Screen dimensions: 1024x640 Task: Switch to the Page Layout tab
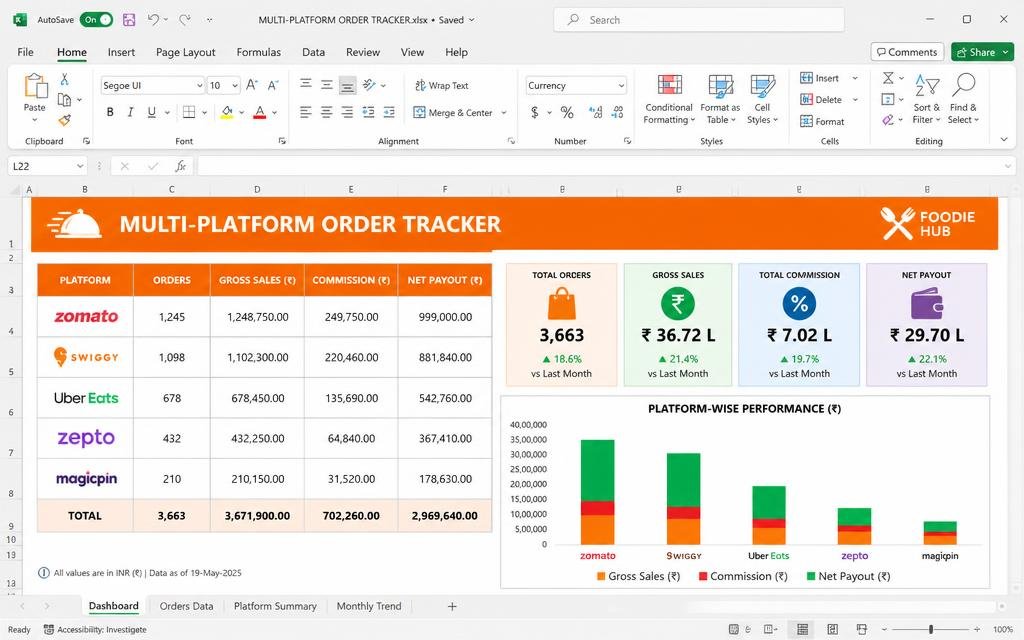(x=185, y=52)
